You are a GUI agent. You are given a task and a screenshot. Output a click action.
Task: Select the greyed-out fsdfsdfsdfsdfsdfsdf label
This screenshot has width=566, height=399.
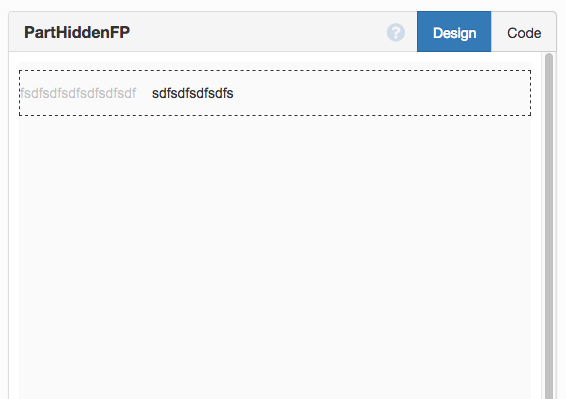pyautogui.click(x=78, y=93)
